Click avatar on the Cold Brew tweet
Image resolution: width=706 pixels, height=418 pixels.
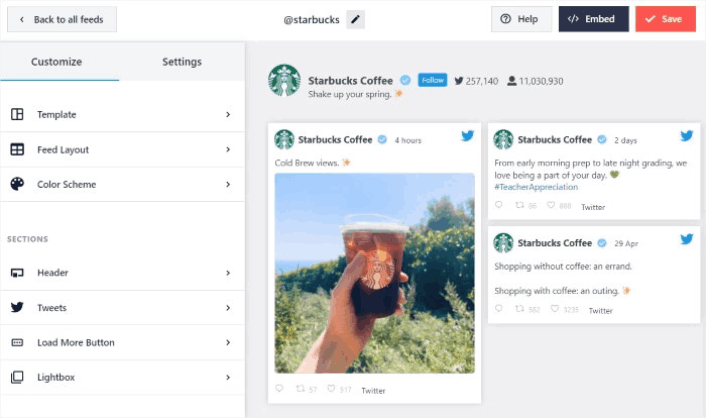click(x=284, y=140)
